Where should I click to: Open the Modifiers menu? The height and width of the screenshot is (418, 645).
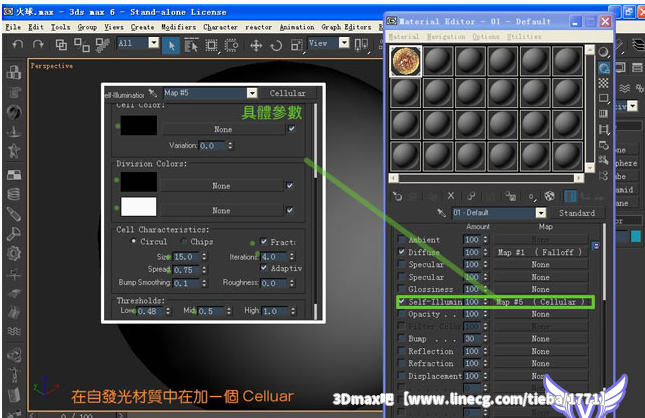(179, 27)
